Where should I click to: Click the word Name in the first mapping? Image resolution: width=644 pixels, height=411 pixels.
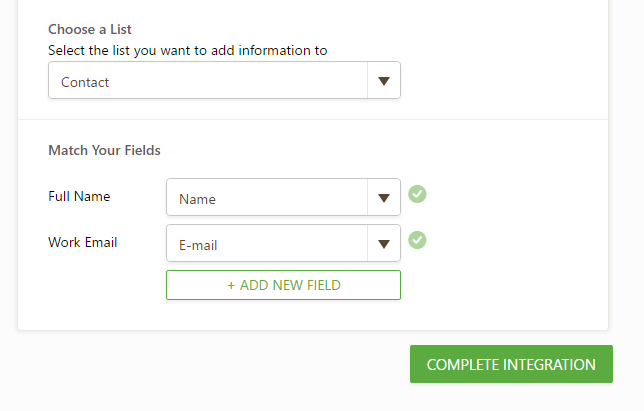pyautogui.click(x=197, y=199)
